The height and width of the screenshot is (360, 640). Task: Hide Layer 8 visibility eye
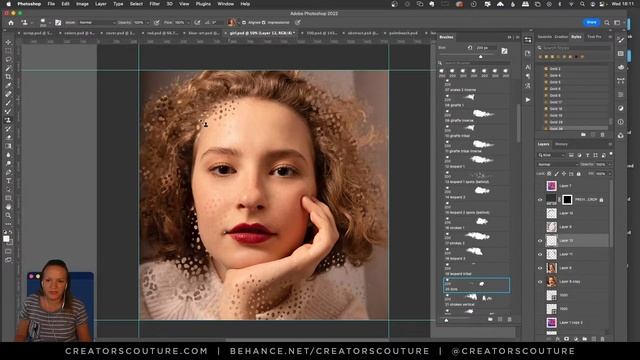540,268
